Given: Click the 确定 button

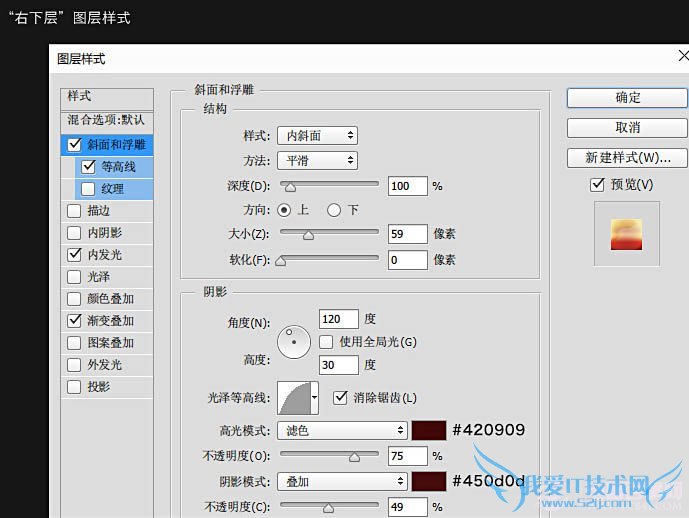Looking at the screenshot, I should 627,98.
